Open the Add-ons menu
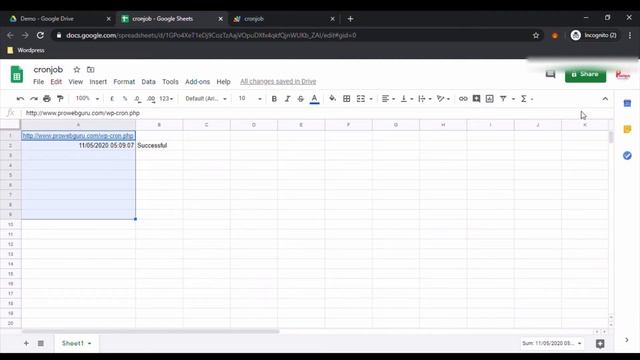Screen dimensions: 640x360 (198, 82)
